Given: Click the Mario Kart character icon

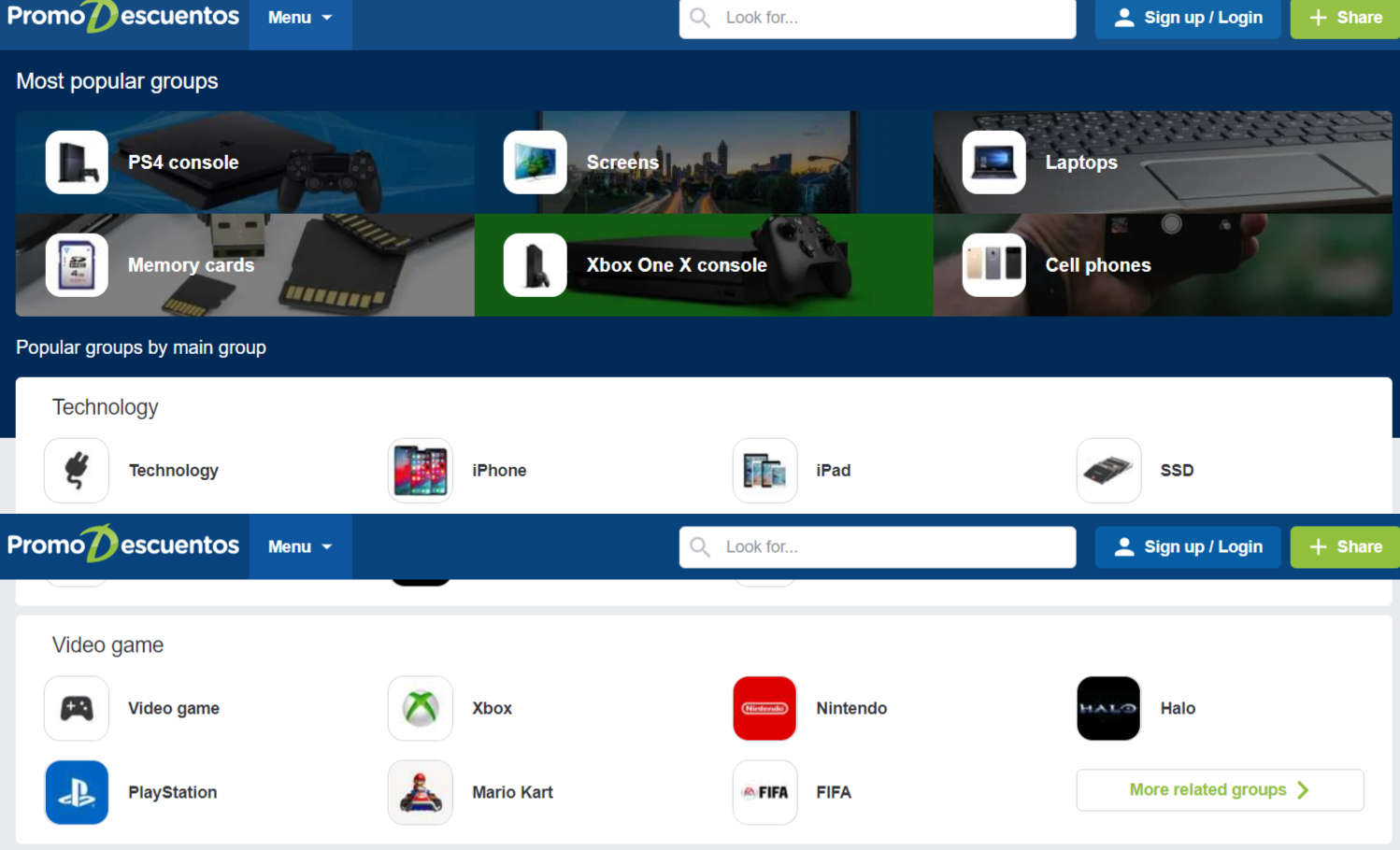Looking at the screenshot, I should click(x=421, y=792).
